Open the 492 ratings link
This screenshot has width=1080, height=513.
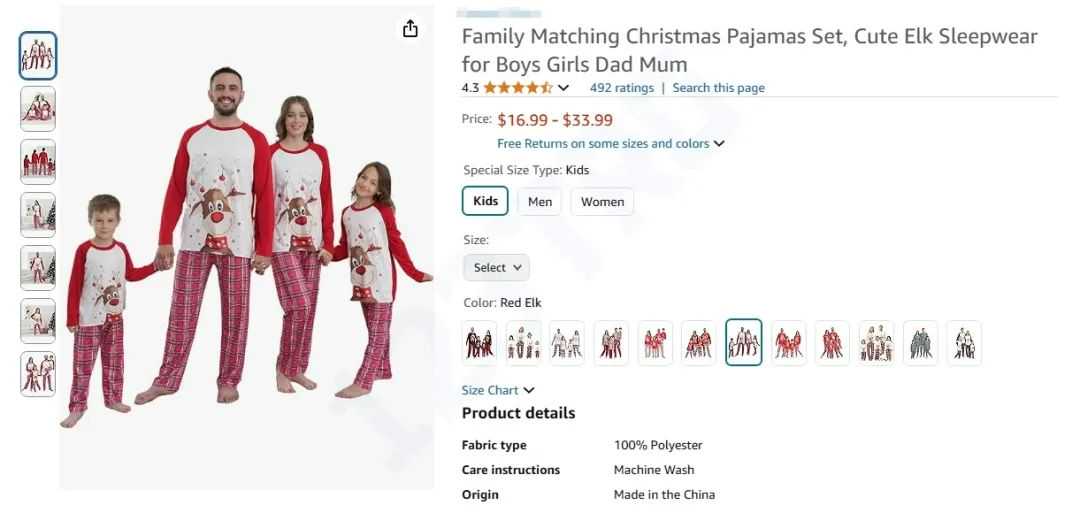[622, 88]
